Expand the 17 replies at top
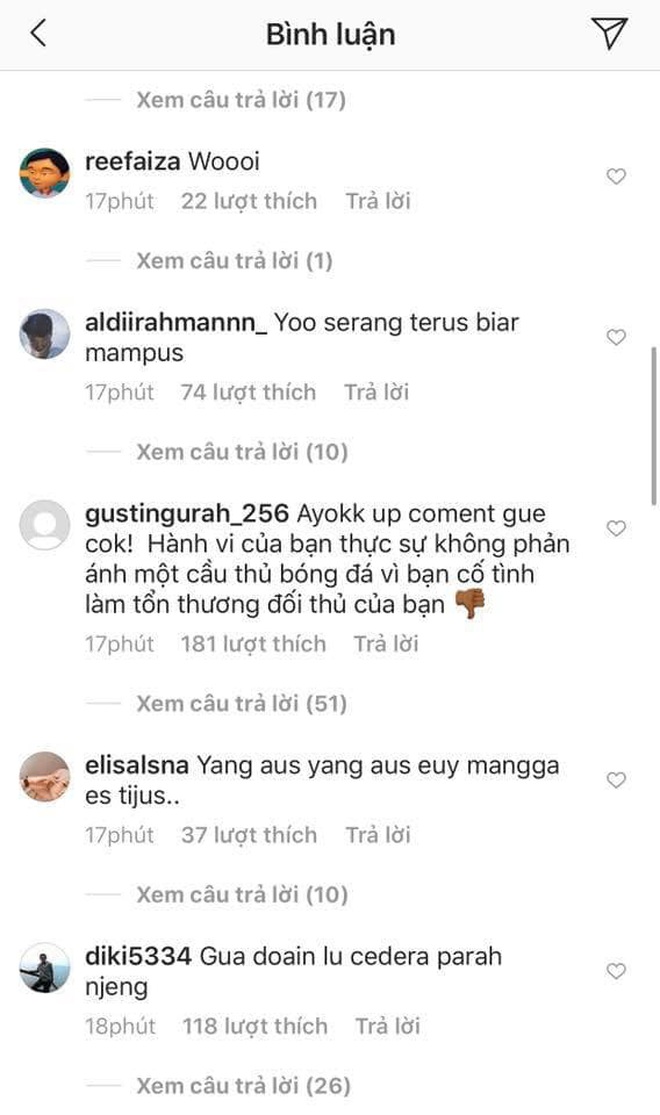The image size is (660, 1115). click(241, 100)
